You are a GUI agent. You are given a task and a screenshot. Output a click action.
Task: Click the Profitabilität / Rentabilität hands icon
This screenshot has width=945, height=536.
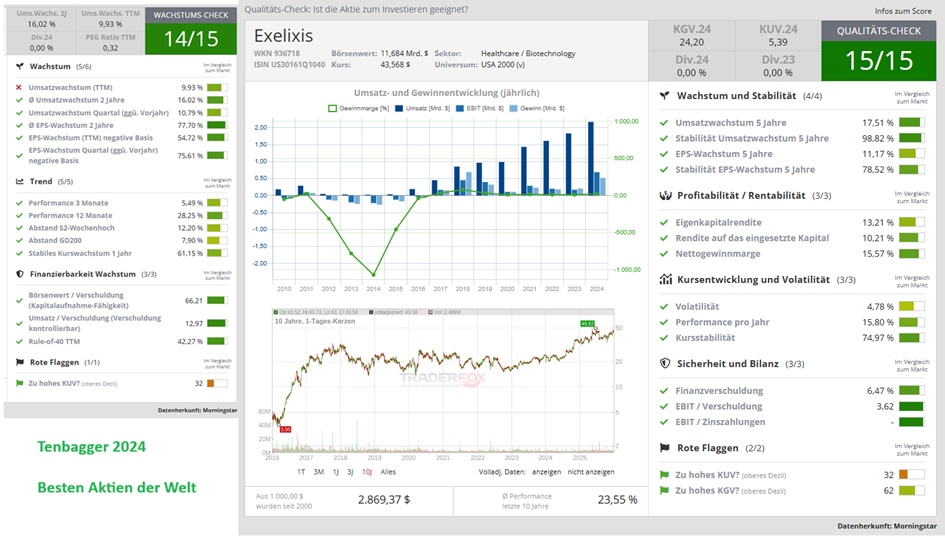click(666, 195)
